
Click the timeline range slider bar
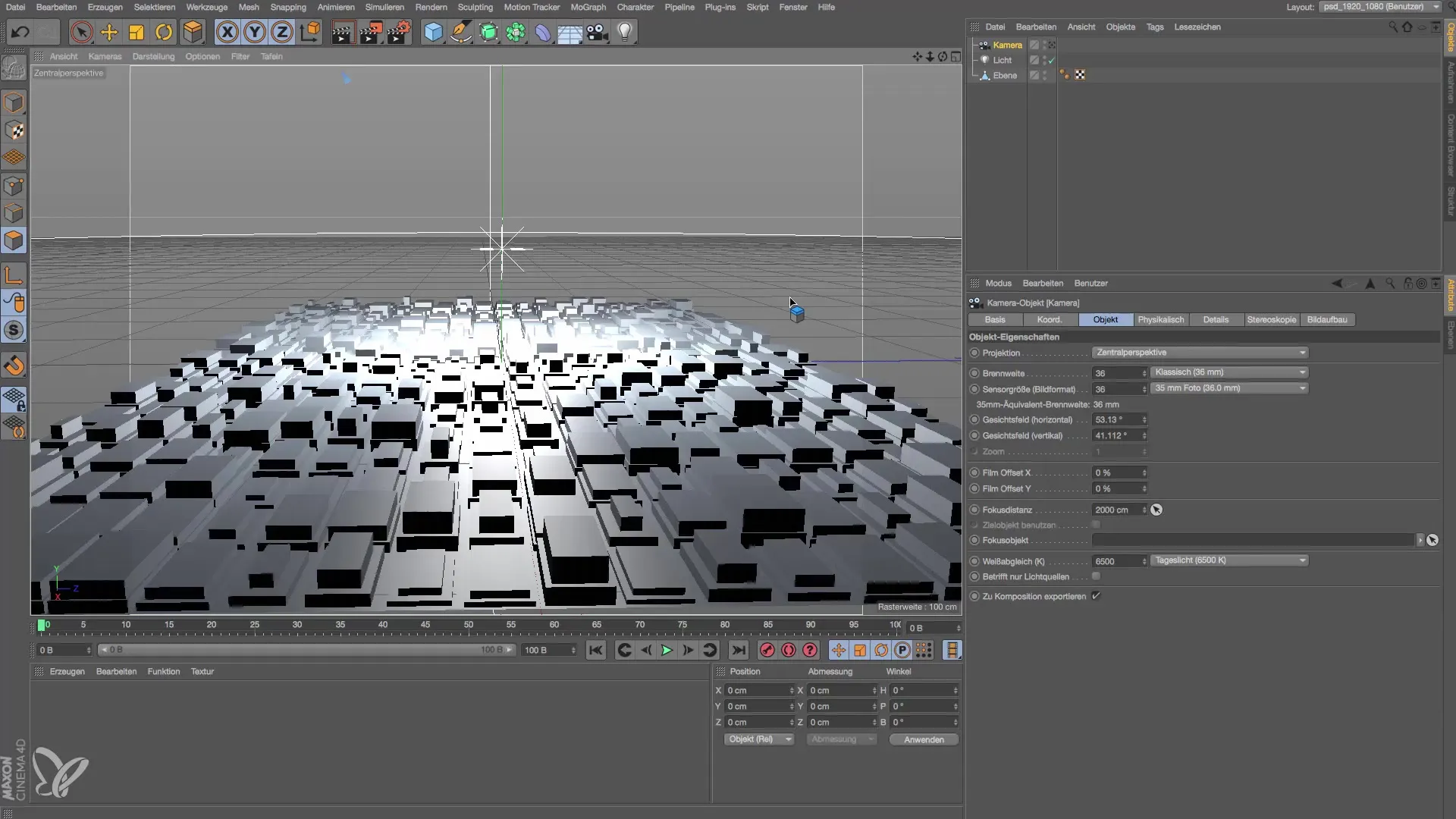pos(307,650)
